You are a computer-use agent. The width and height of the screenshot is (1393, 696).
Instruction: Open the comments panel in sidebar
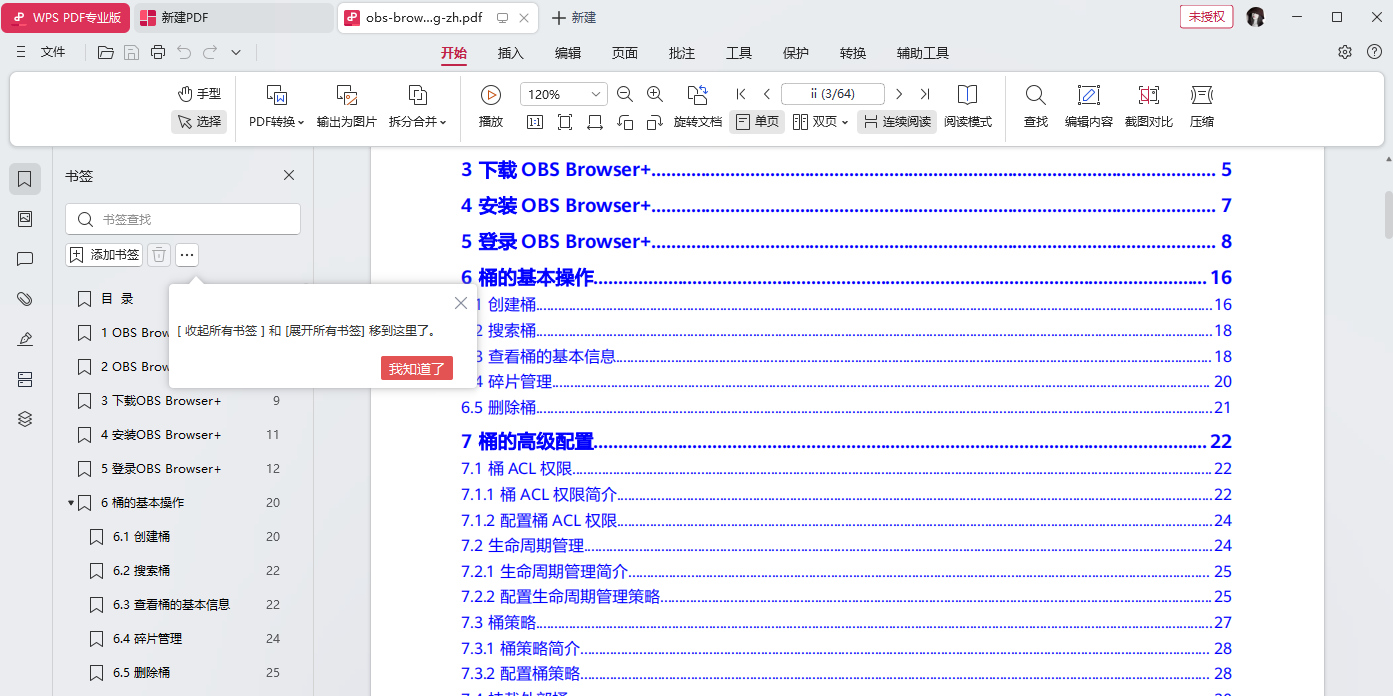25,259
